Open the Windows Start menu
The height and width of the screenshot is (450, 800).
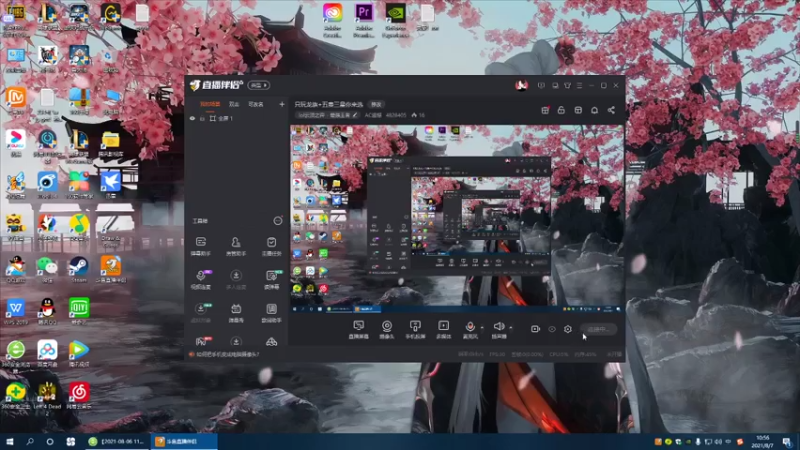click(9, 441)
